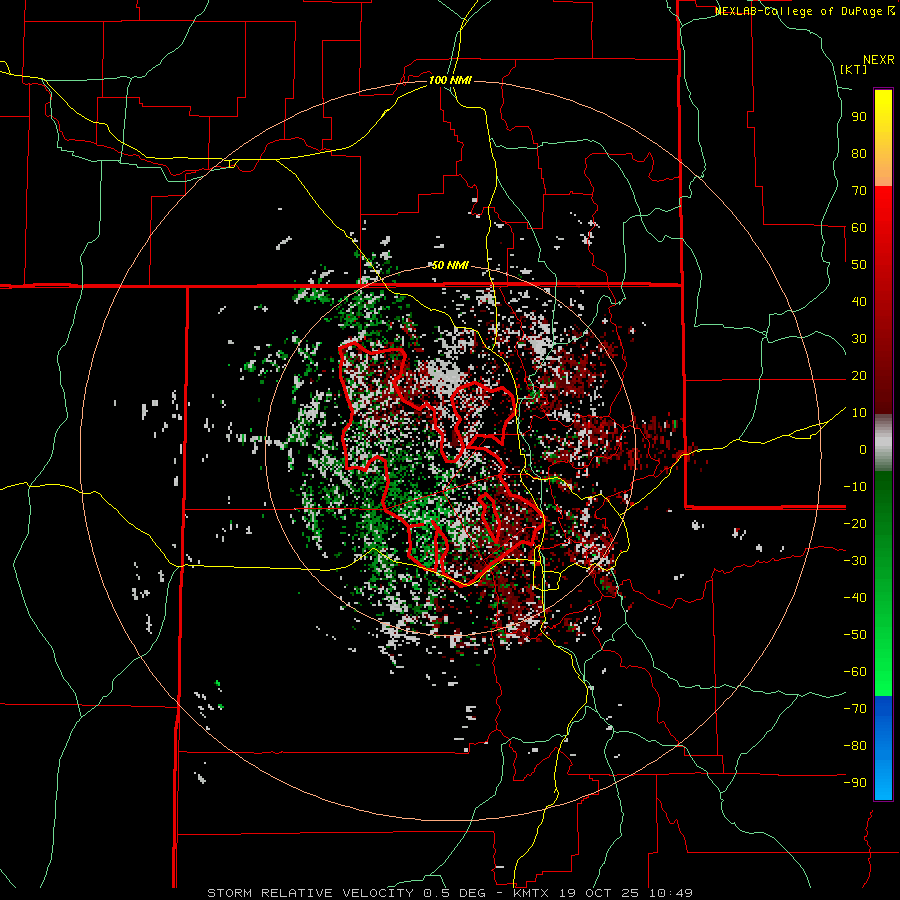Viewport: 900px width, 900px height.
Task: Click the -60 value on velocity scale
Action: (x=855, y=672)
